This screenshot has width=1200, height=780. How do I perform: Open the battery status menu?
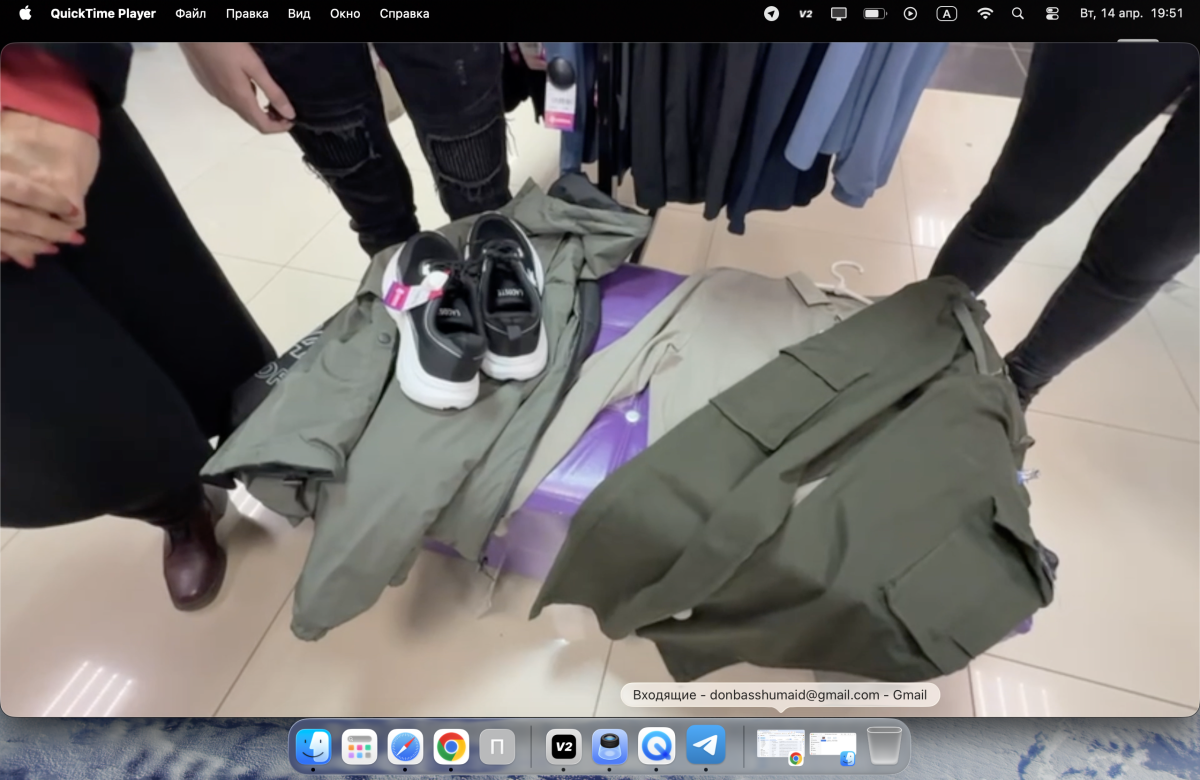[875, 14]
